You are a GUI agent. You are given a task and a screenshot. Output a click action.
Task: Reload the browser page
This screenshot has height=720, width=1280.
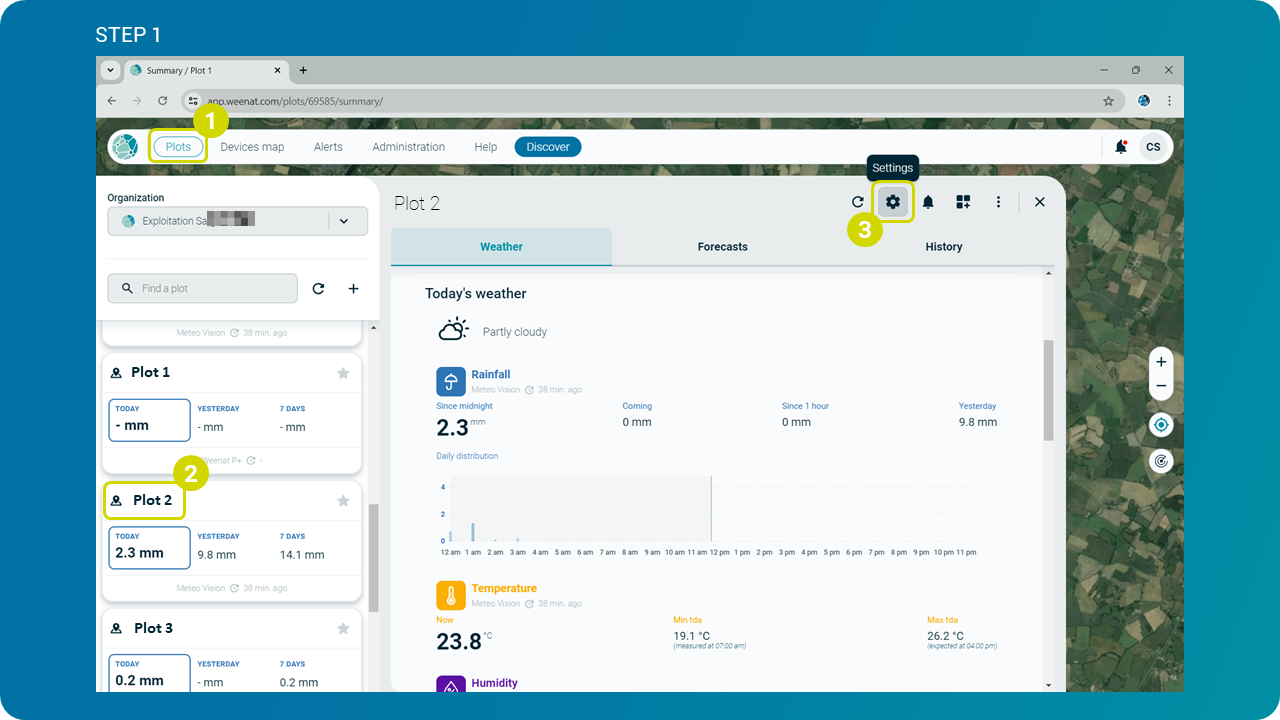point(163,101)
